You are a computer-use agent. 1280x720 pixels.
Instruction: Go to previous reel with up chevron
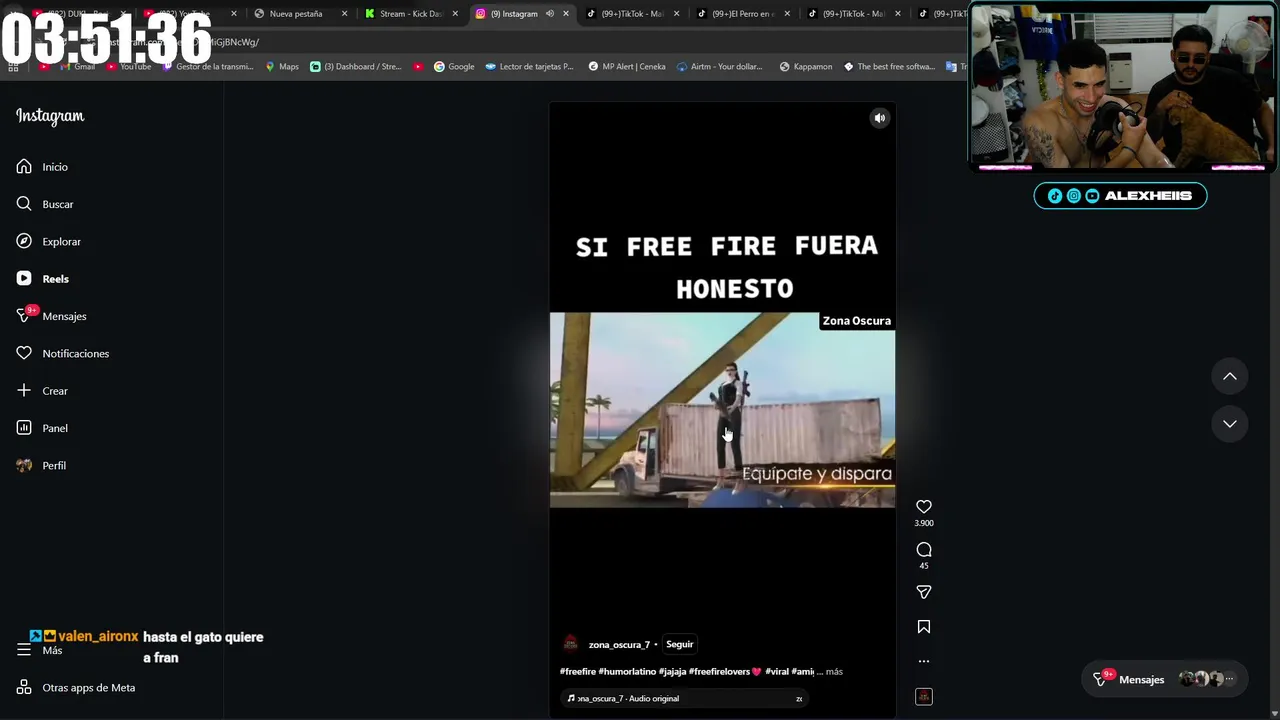1230,377
